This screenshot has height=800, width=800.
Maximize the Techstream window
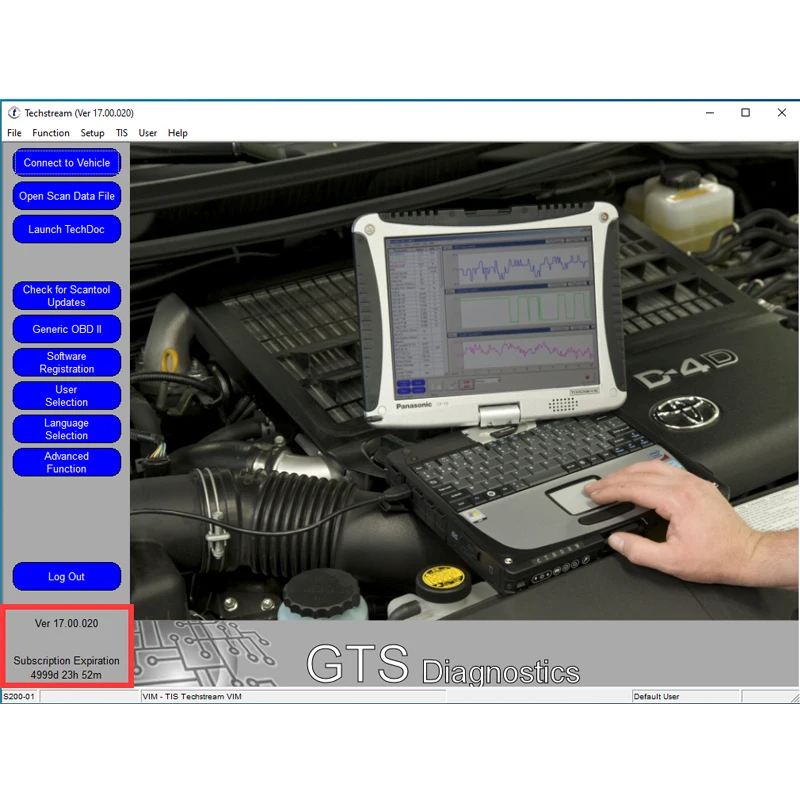(745, 112)
